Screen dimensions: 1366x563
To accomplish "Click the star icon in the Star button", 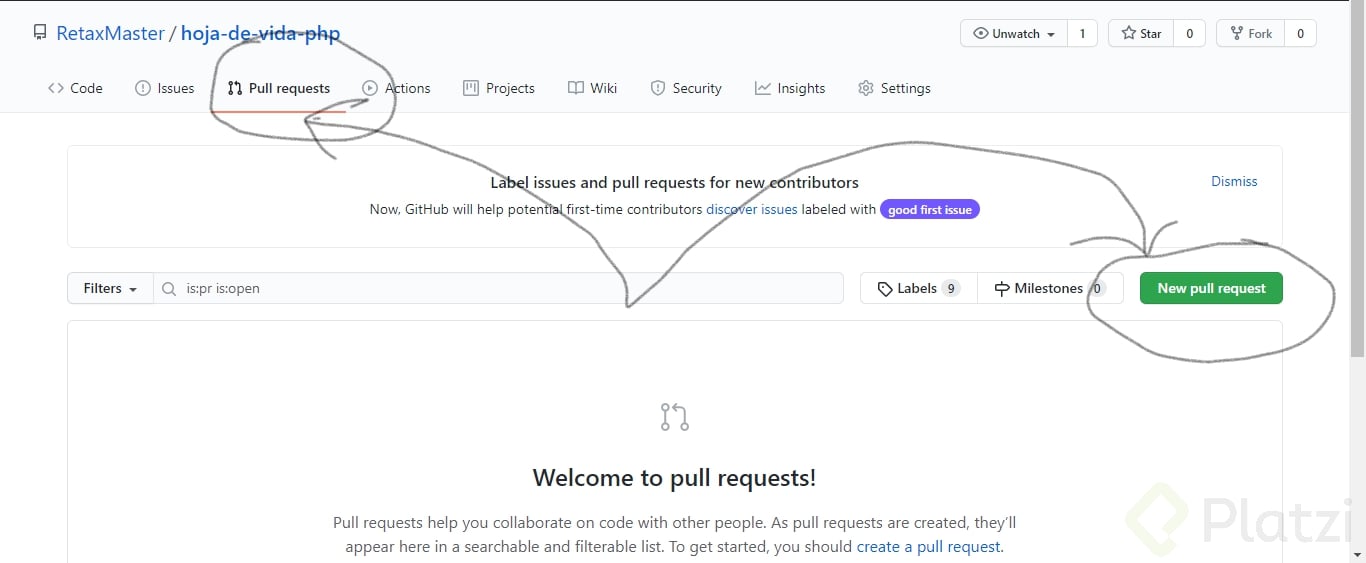I will point(1128,33).
